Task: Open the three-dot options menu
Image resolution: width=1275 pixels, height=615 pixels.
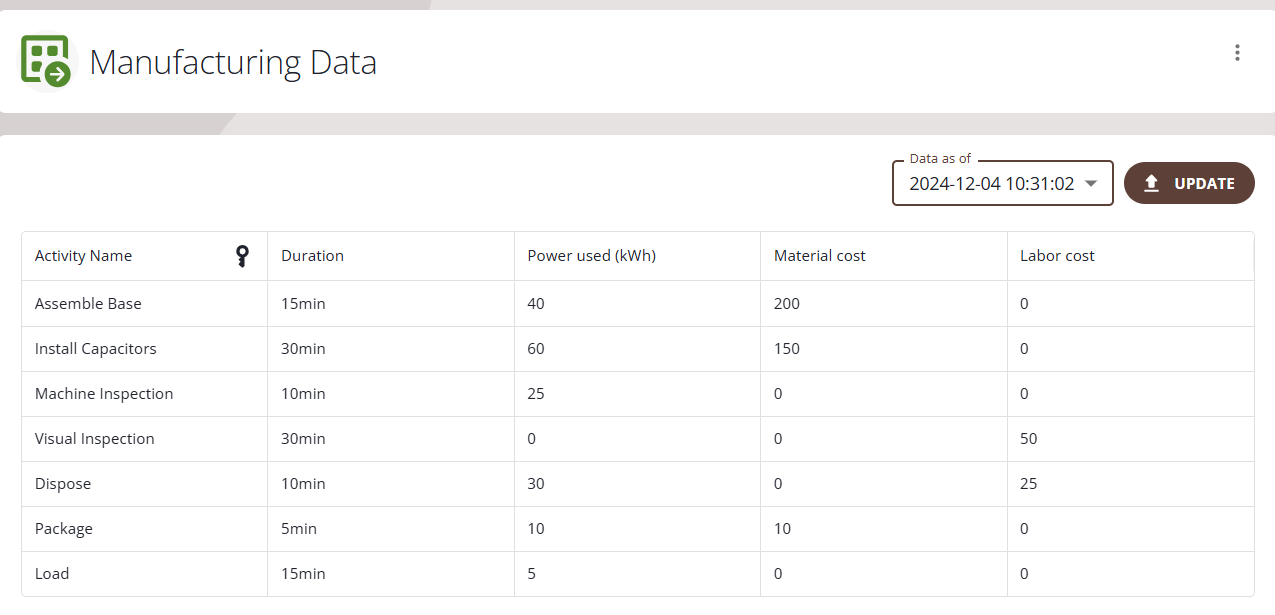Action: [1237, 53]
